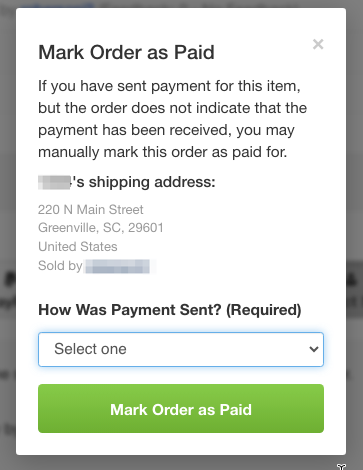The width and height of the screenshot is (363, 470).
Task: Click the 'United States' country line
Action: coord(78,247)
